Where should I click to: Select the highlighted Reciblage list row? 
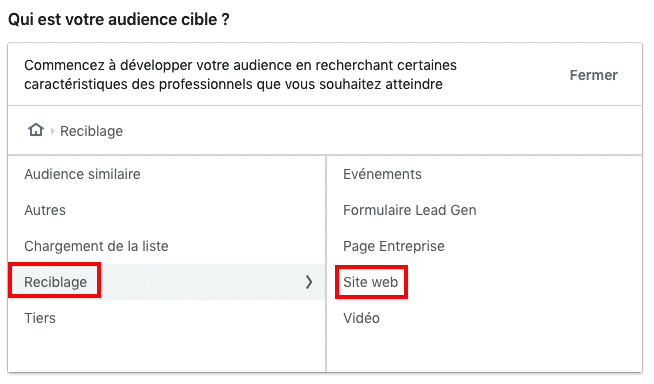[x=166, y=282]
